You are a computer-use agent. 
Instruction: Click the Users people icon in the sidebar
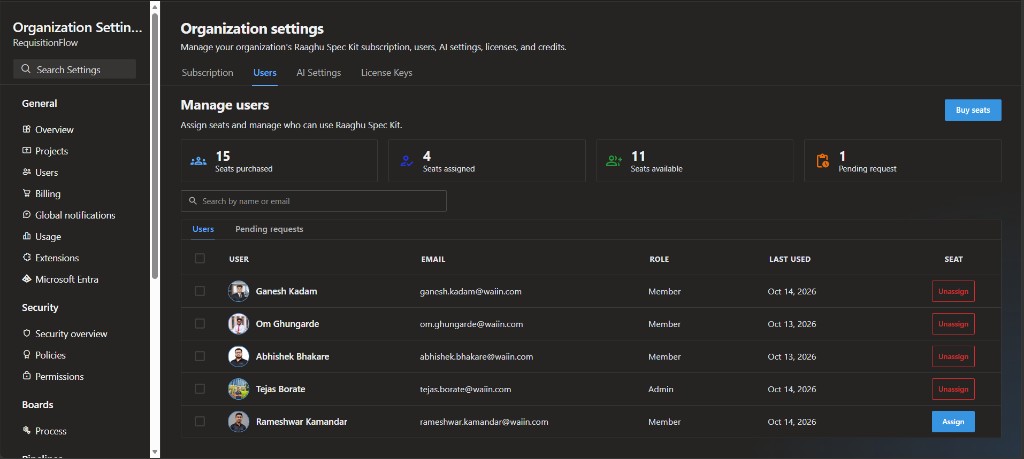27,172
